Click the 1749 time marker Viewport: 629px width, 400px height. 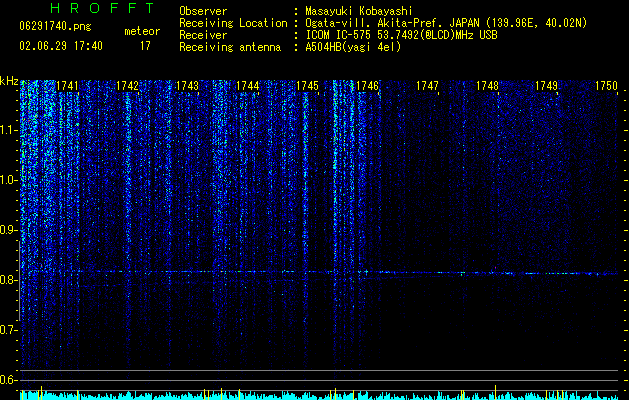[546, 86]
